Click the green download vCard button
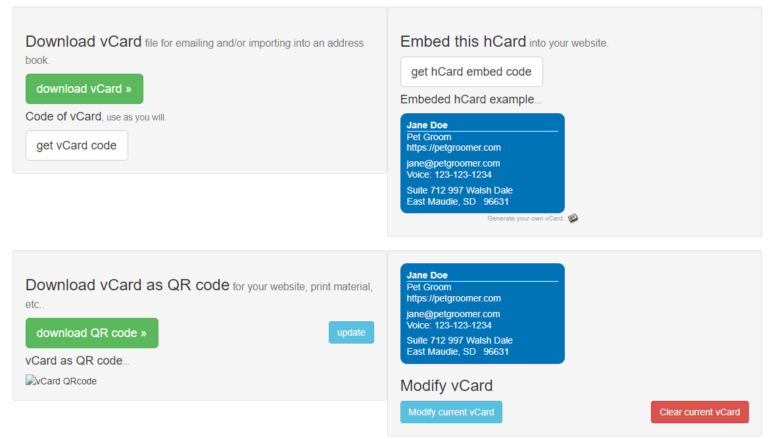The width and height of the screenshot is (768, 439). [x=84, y=89]
